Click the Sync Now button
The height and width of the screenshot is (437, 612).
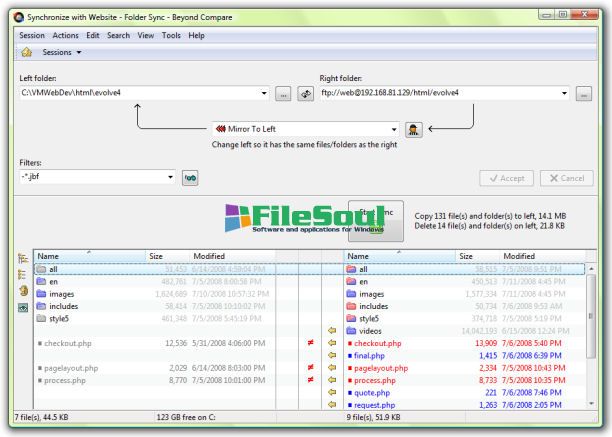[x=376, y=221]
